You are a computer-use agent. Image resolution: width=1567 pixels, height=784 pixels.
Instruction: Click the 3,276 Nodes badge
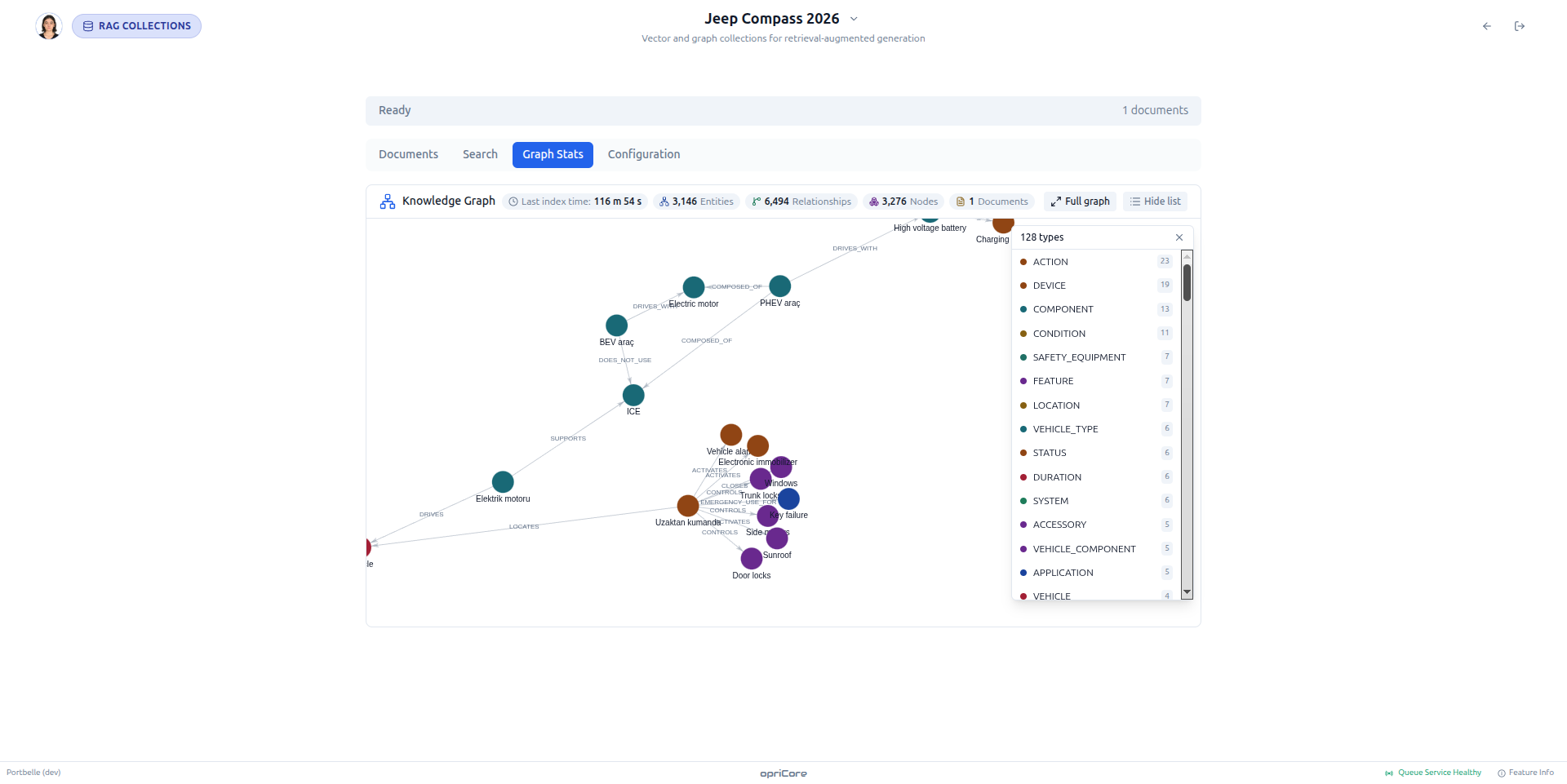tap(903, 202)
